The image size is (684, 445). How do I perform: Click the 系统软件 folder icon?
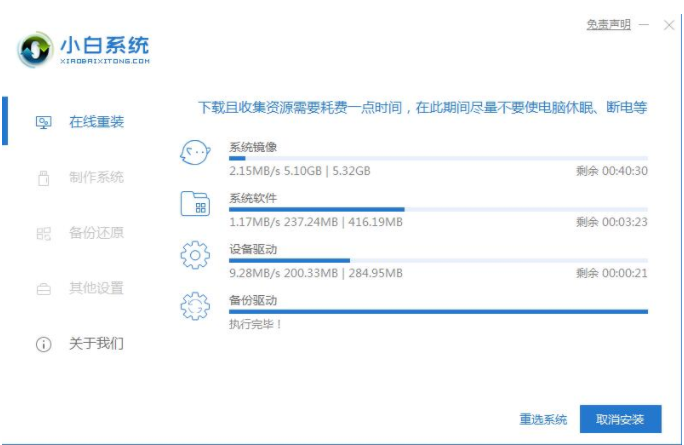point(194,204)
